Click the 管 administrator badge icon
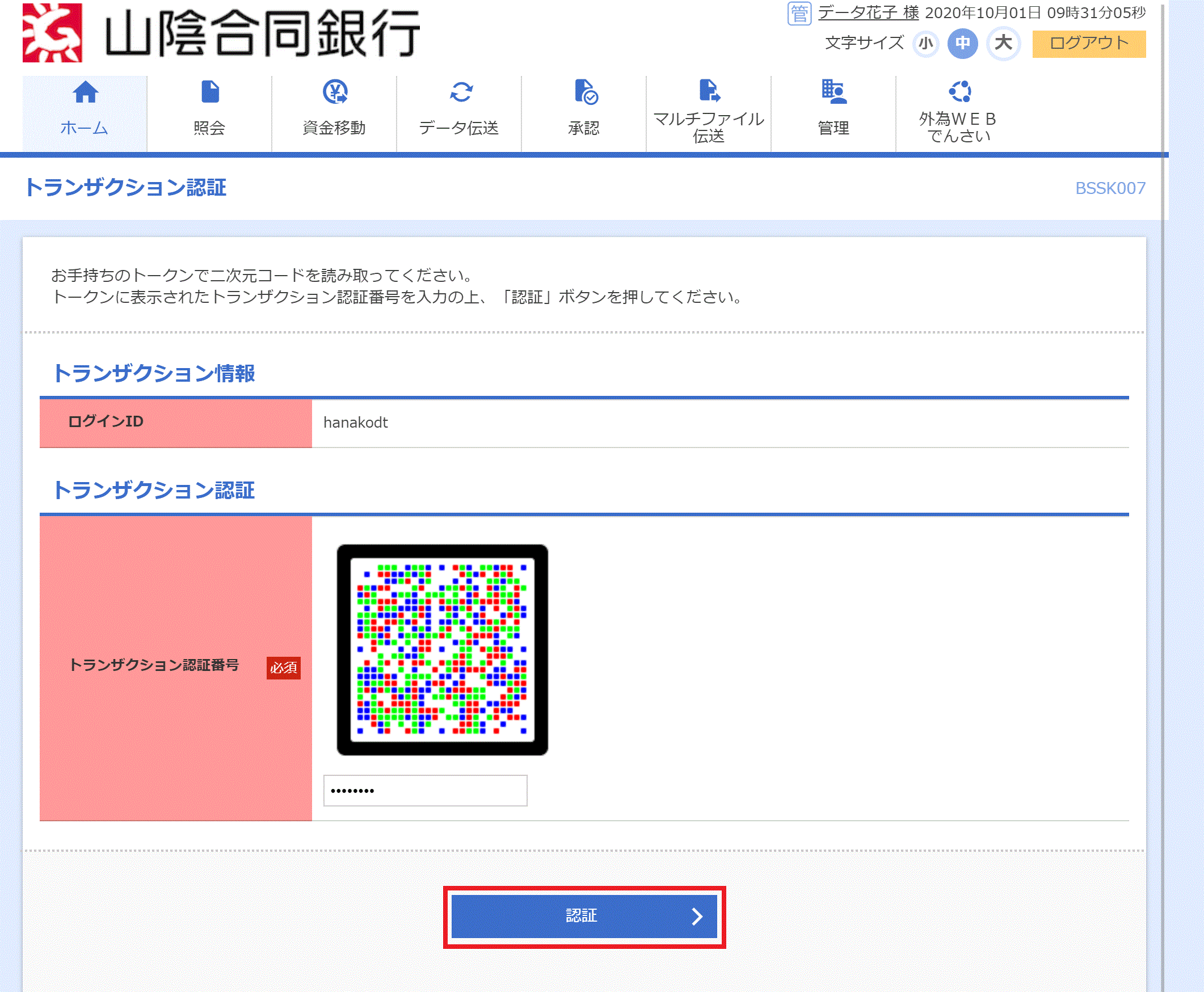The width and height of the screenshot is (1204, 992). 799,14
